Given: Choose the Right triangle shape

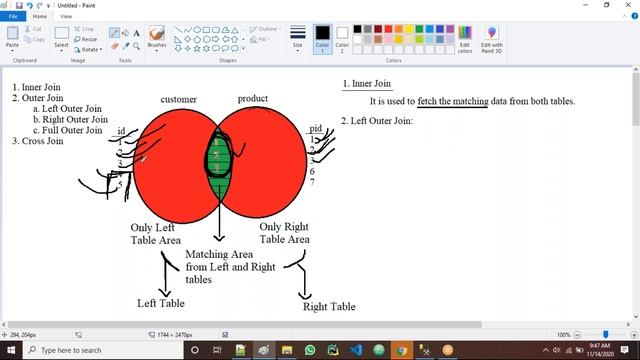Looking at the screenshot, I should (x=178, y=40).
